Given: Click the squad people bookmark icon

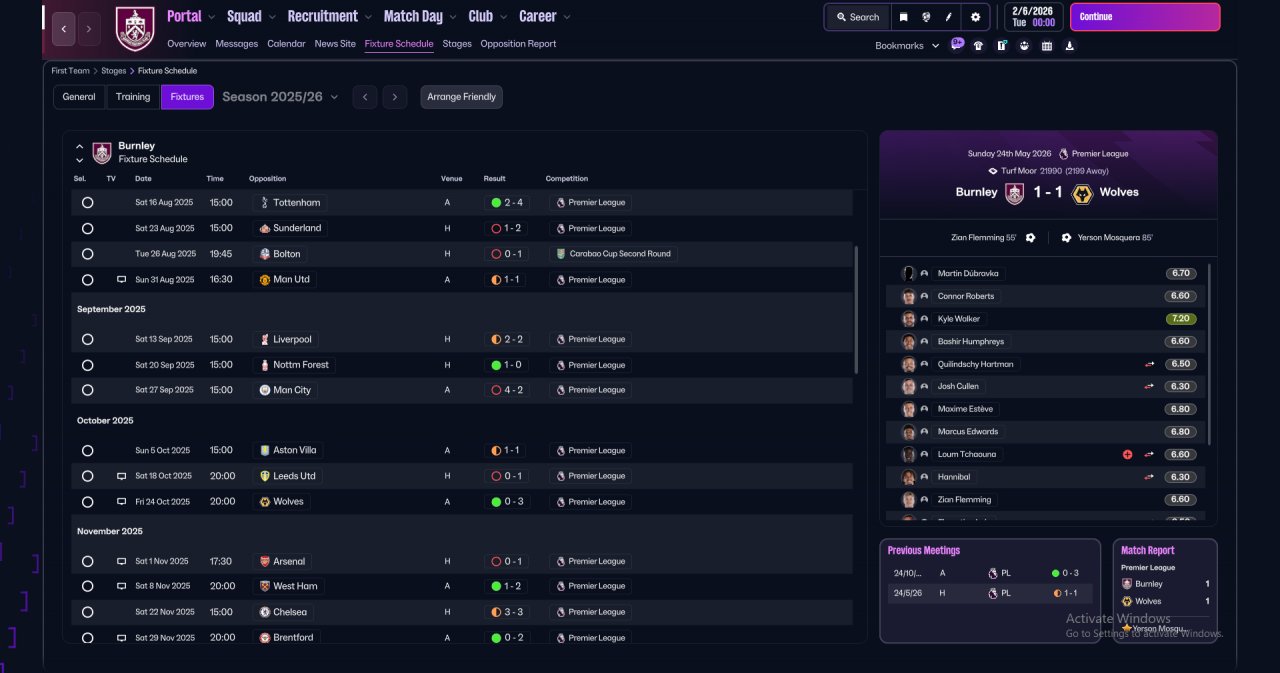Looking at the screenshot, I should coord(1024,46).
